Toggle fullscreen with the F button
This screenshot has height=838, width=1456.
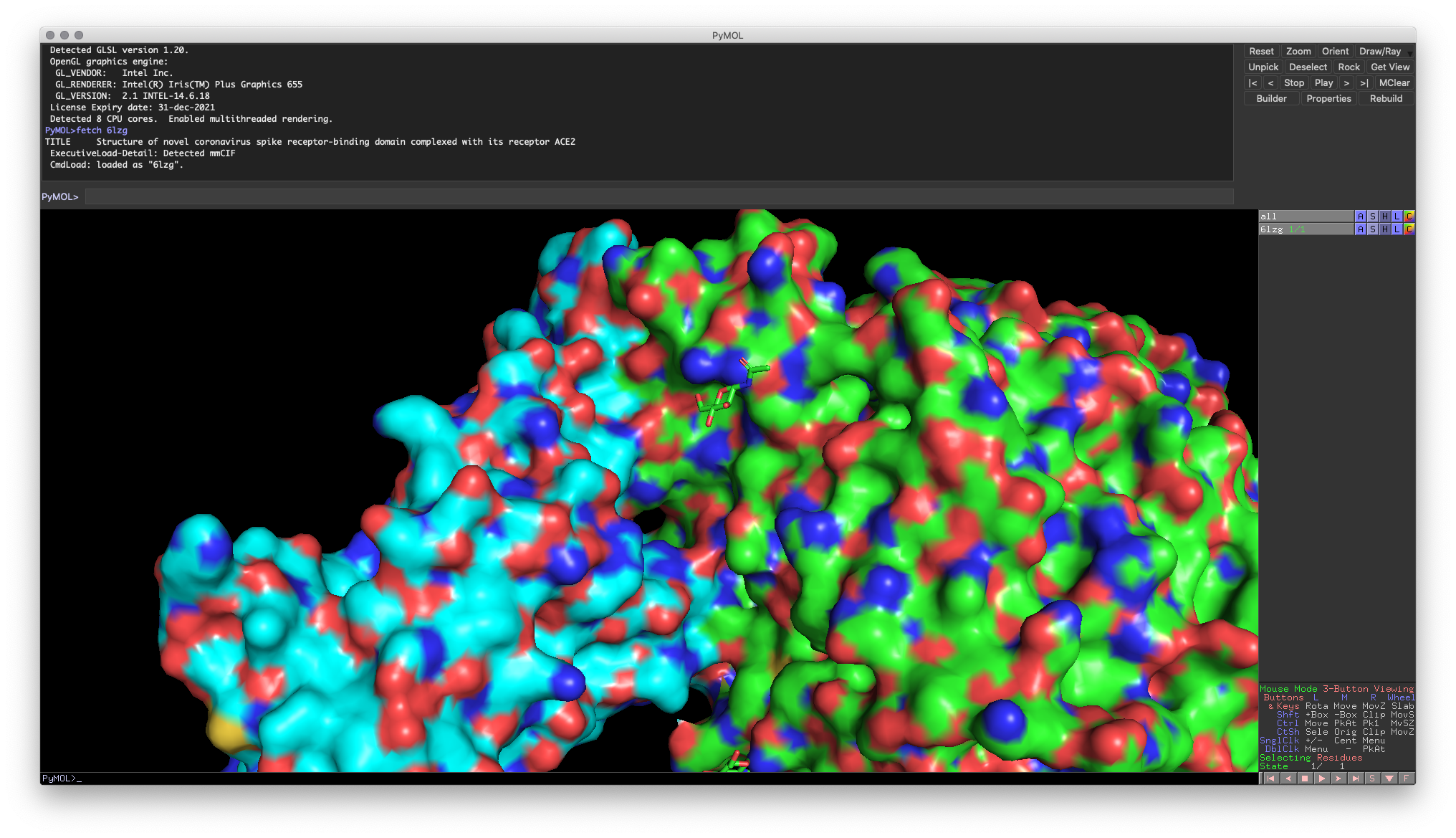1406,779
